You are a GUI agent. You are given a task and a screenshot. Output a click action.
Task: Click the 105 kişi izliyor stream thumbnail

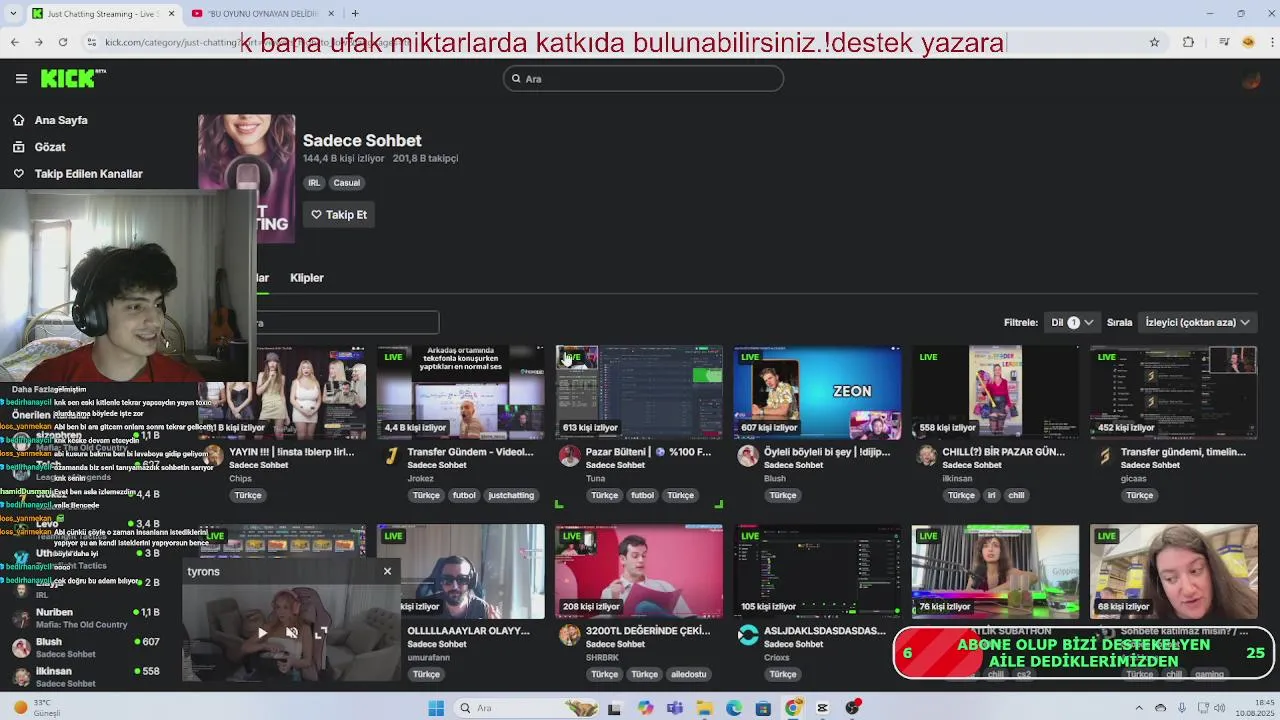pyautogui.click(x=817, y=571)
